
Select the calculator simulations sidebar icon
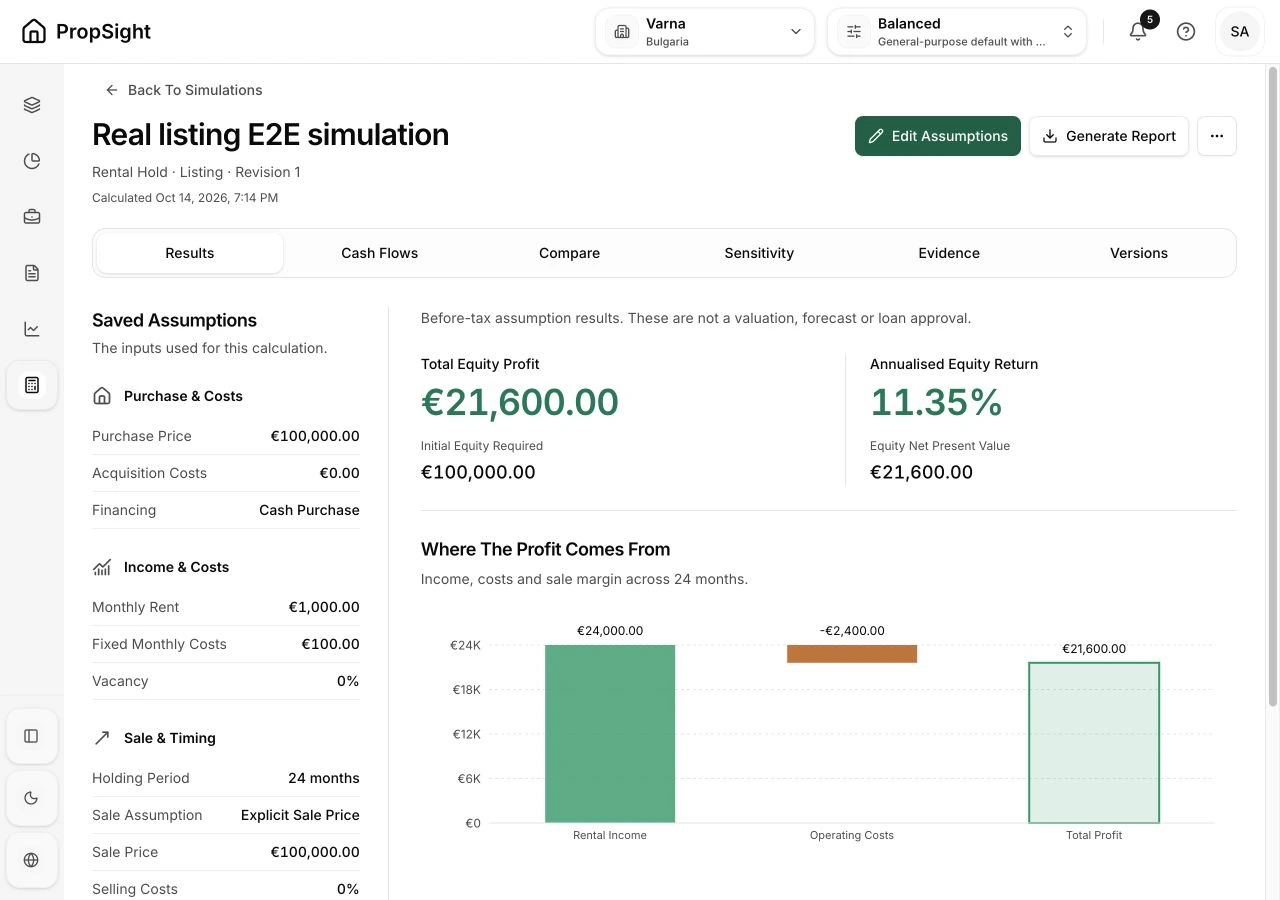[32, 385]
